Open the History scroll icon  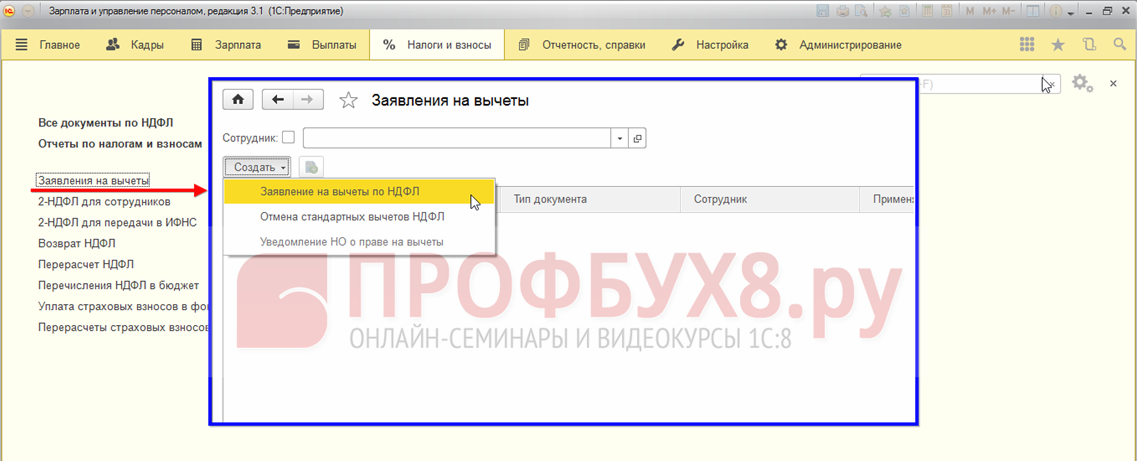click(1088, 45)
